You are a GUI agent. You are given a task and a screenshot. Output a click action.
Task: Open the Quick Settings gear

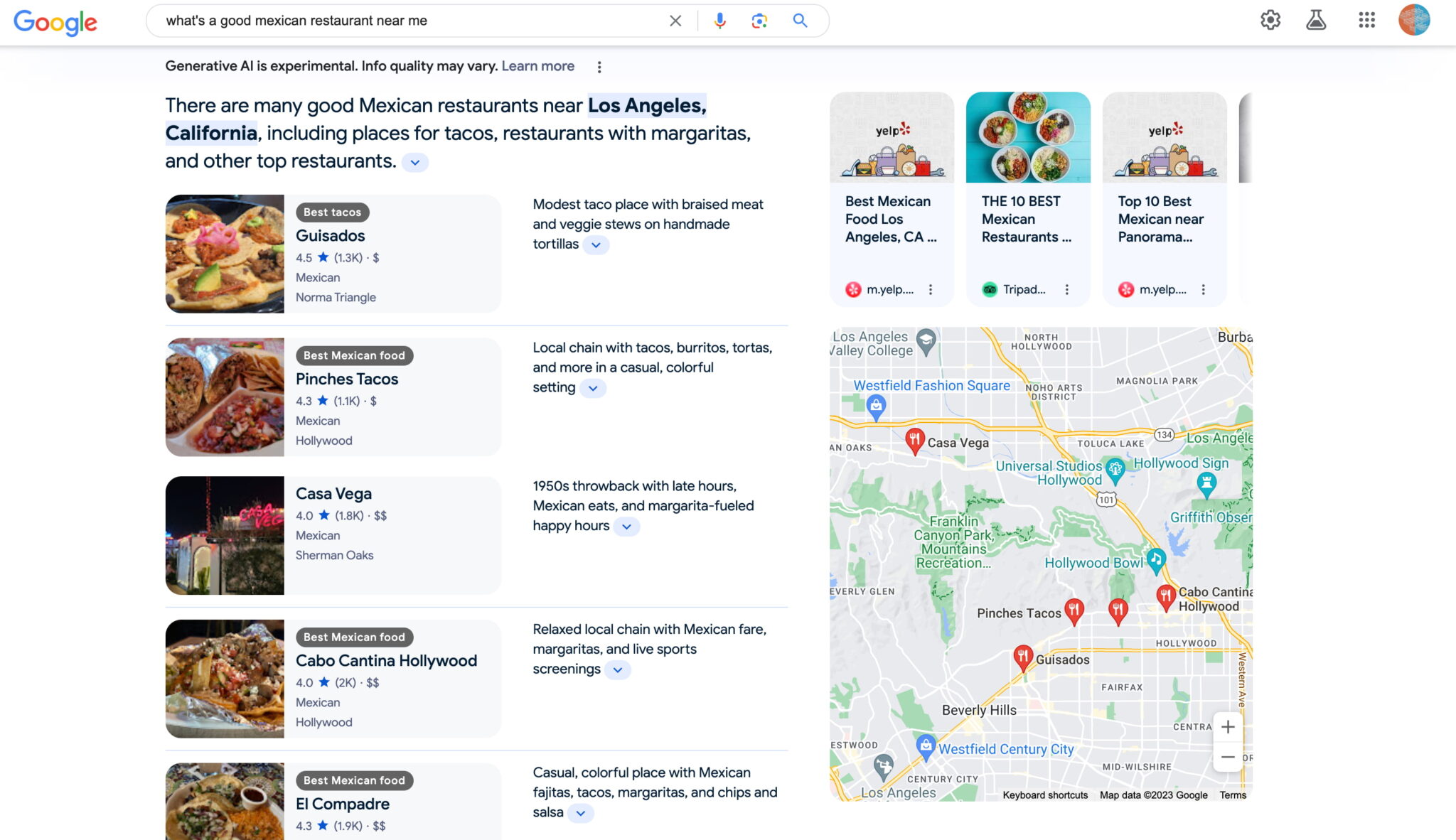coord(1270,21)
